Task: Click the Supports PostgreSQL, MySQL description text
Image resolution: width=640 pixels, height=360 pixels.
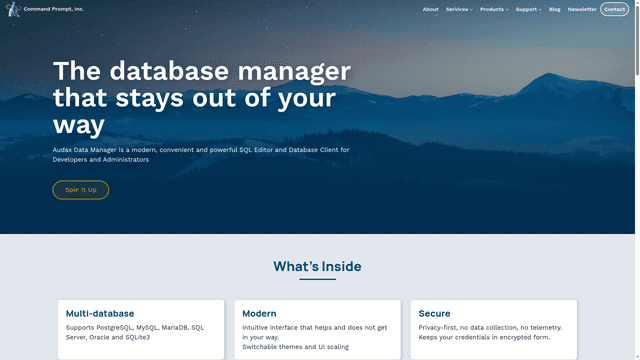Action: click(135, 332)
